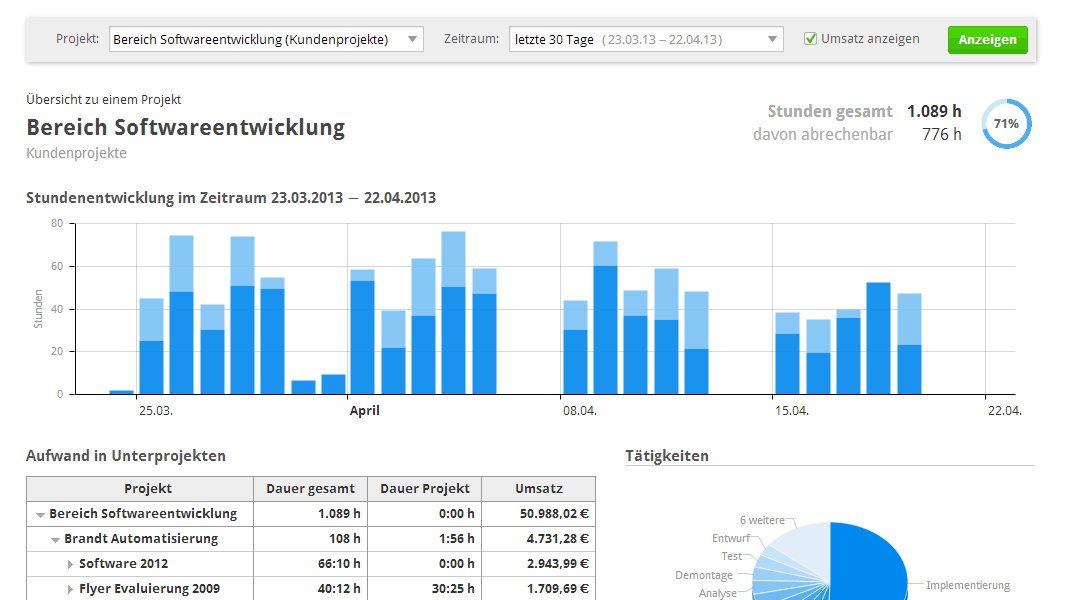The image size is (1073, 600).
Task: Click the 08.04. axis date label
Action: (580, 410)
